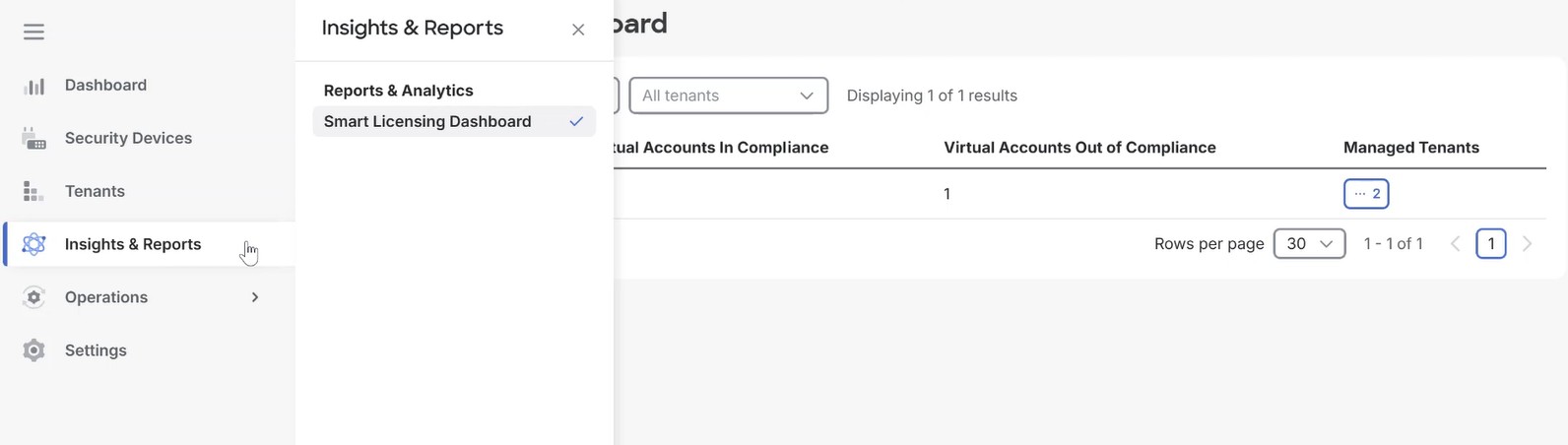Click the Managed Tenants column header

click(x=1410, y=148)
